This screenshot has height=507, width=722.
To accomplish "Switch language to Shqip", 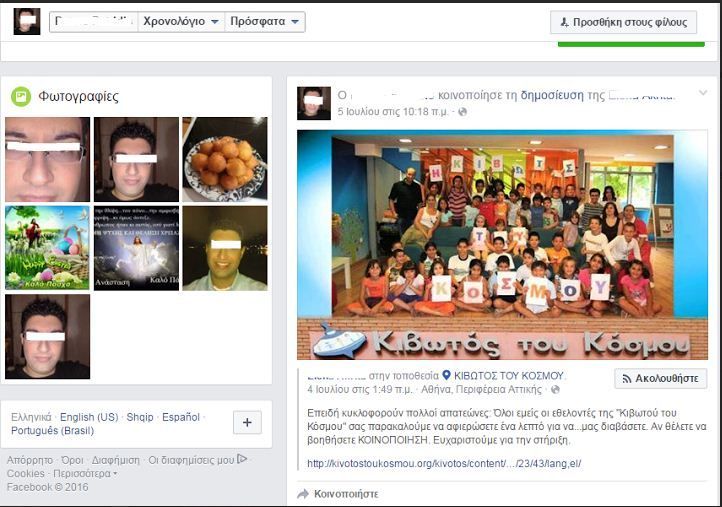I will [140, 417].
